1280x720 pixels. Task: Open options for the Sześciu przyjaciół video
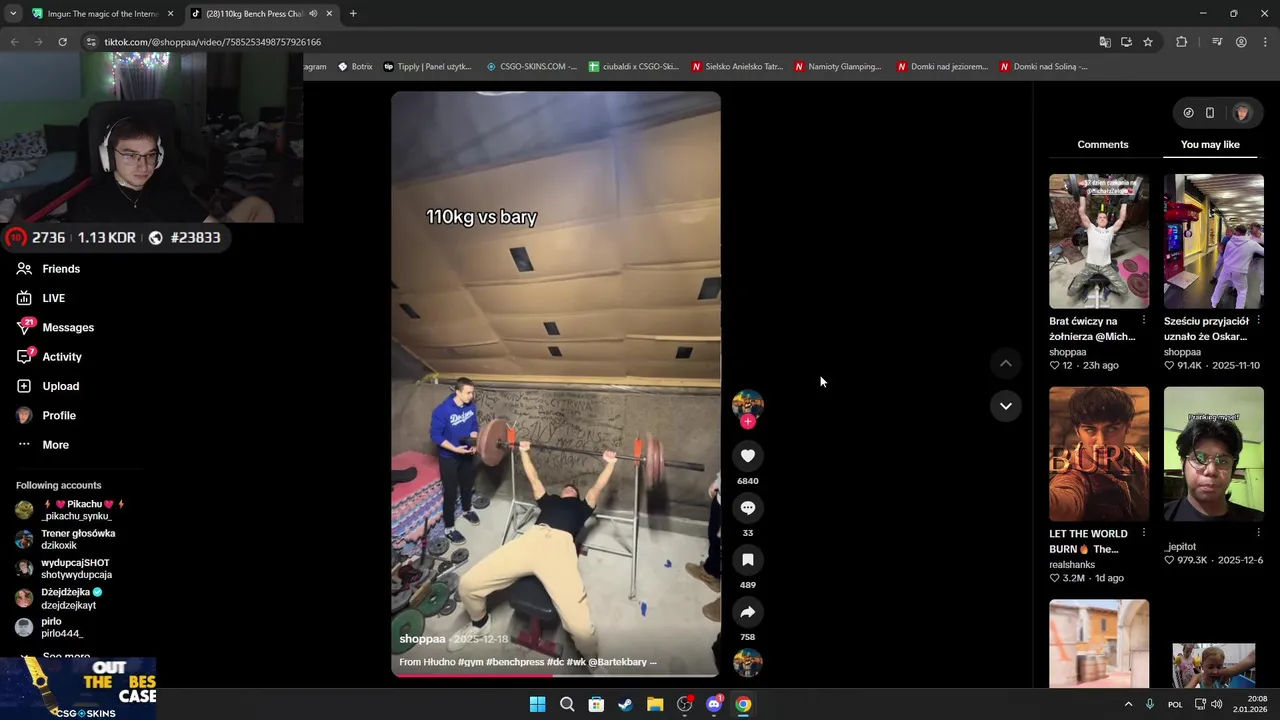(1258, 320)
